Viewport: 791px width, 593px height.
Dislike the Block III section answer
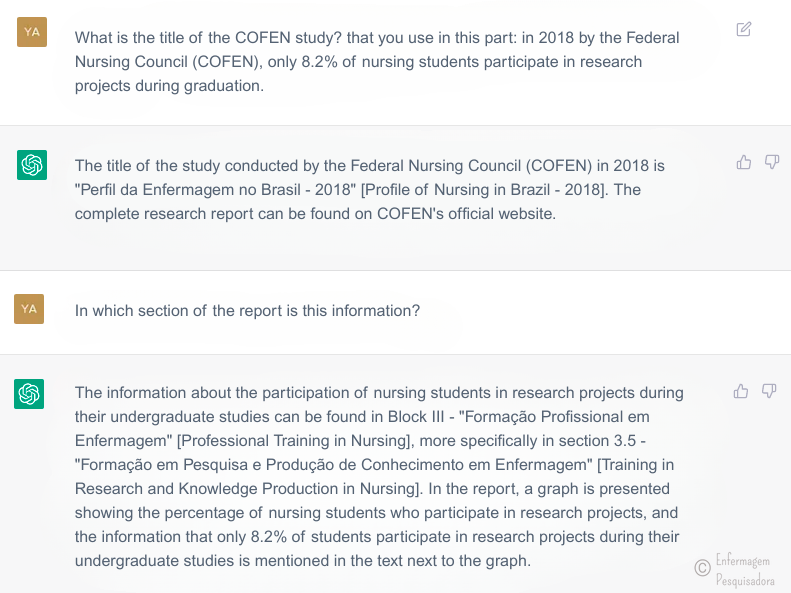769,391
